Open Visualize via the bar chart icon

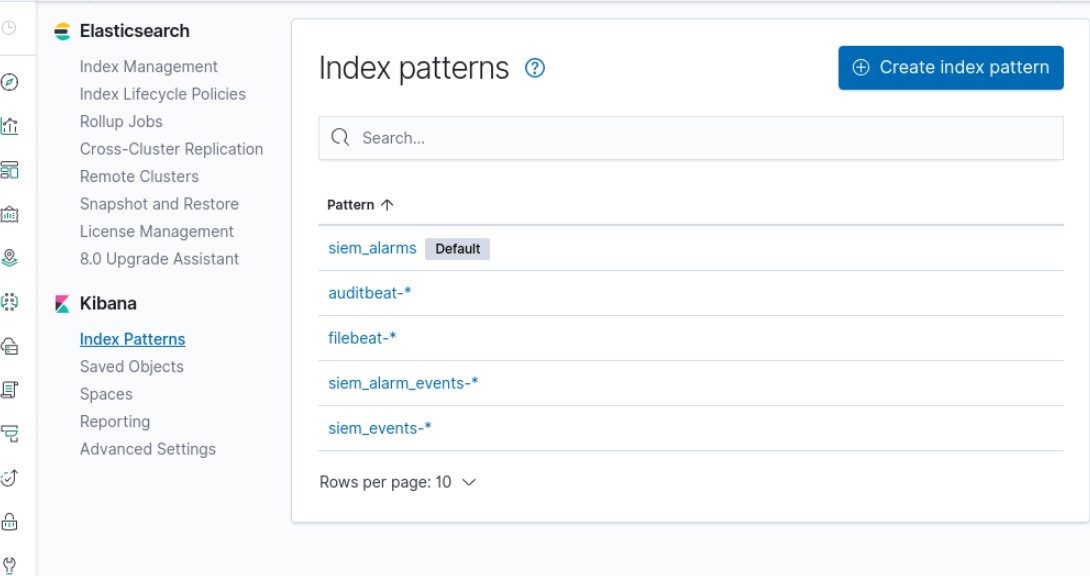9,126
